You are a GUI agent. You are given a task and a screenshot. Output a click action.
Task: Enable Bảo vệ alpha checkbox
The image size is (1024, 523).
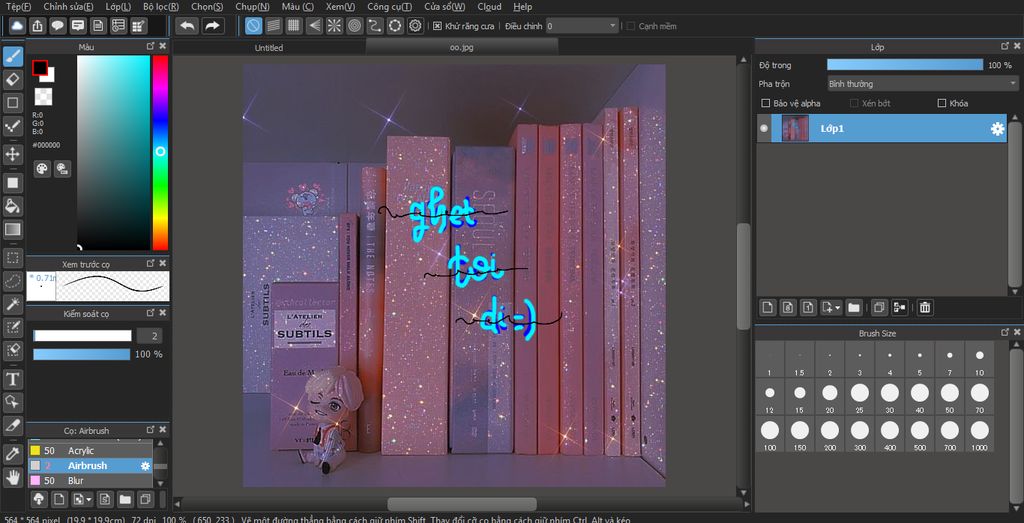[766, 103]
